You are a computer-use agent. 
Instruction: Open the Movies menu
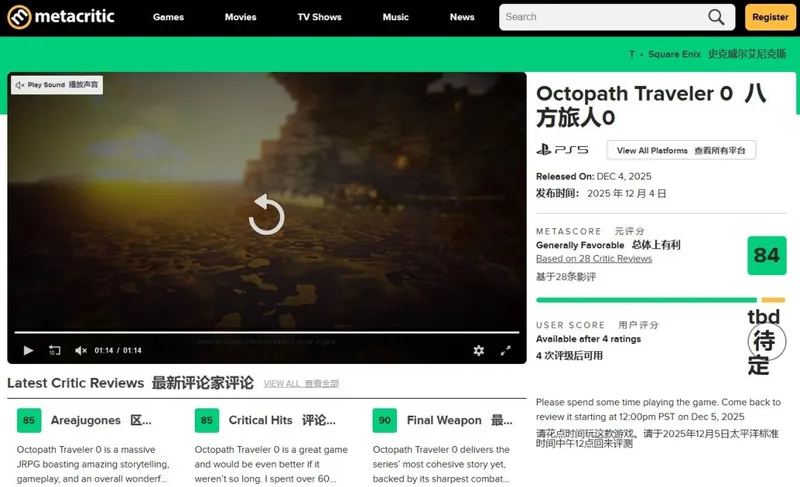(x=240, y=17)
